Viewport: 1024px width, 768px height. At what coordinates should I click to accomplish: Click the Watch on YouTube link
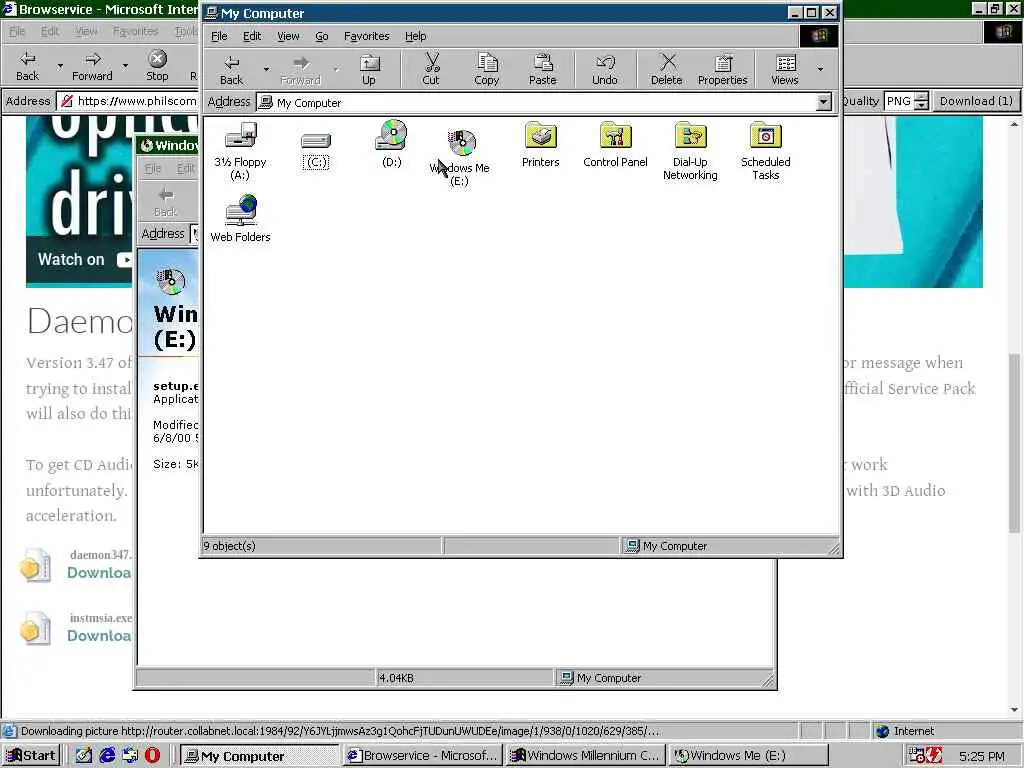[x=84, y=259]
